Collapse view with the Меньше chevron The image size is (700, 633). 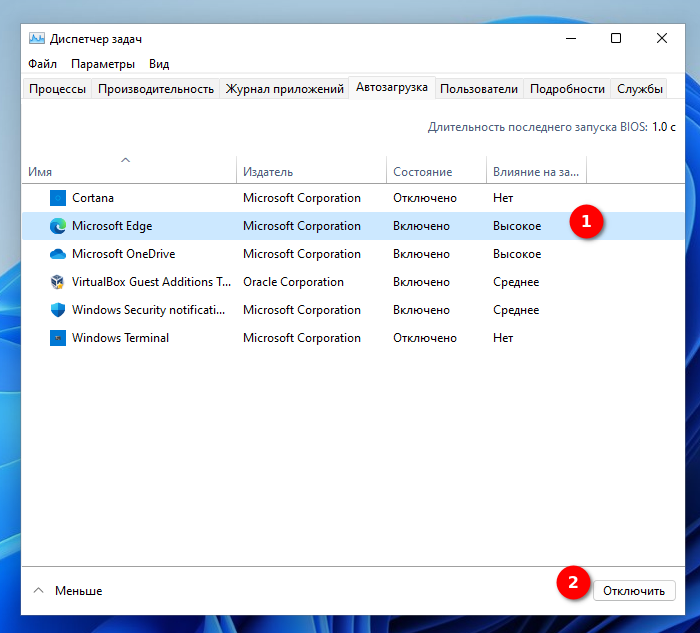[x=38, y=591]
